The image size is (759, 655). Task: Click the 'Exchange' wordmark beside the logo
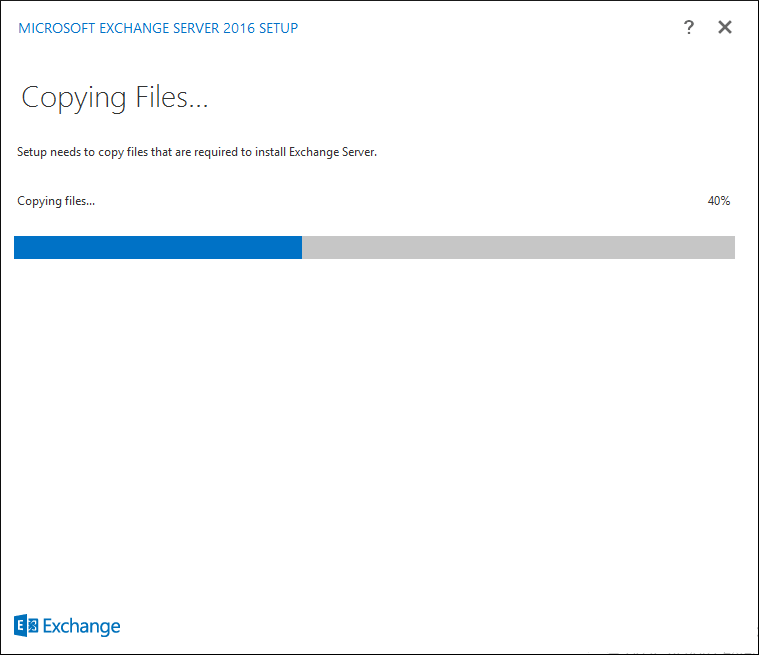[81, 626]
